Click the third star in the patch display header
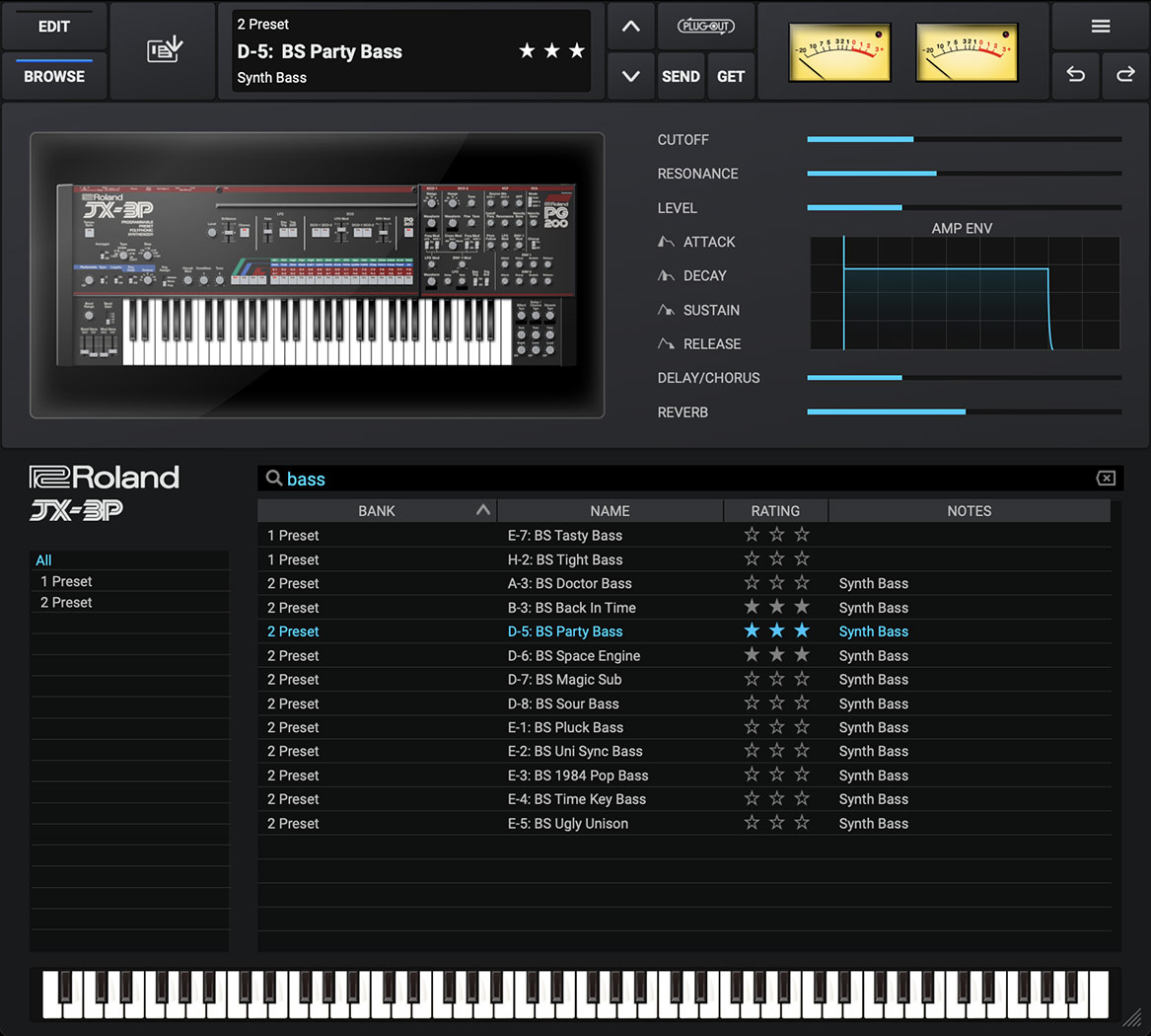Screen dimensions: 1151x1036 click(577, 50)
